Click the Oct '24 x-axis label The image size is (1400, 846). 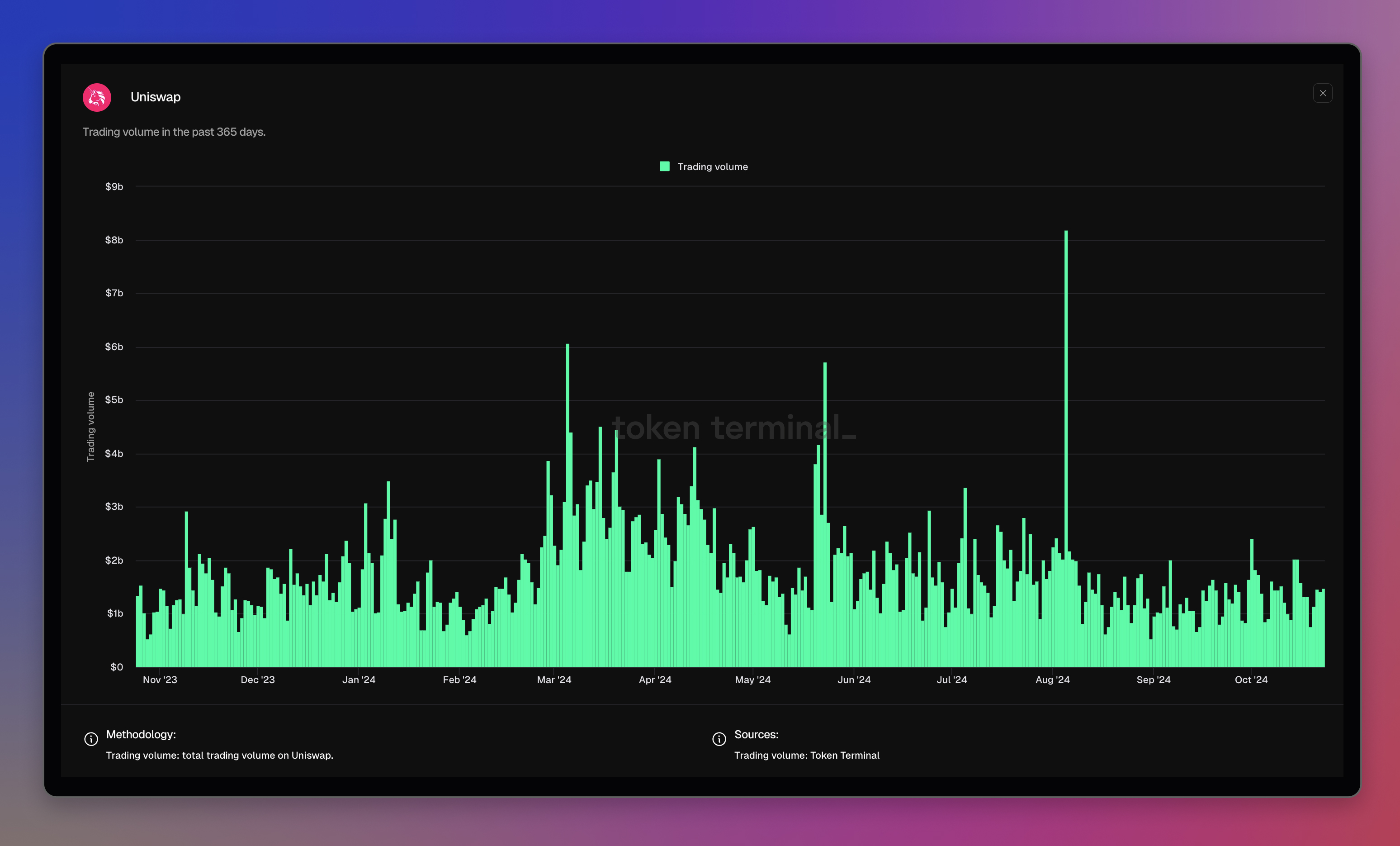(1251, 680)
